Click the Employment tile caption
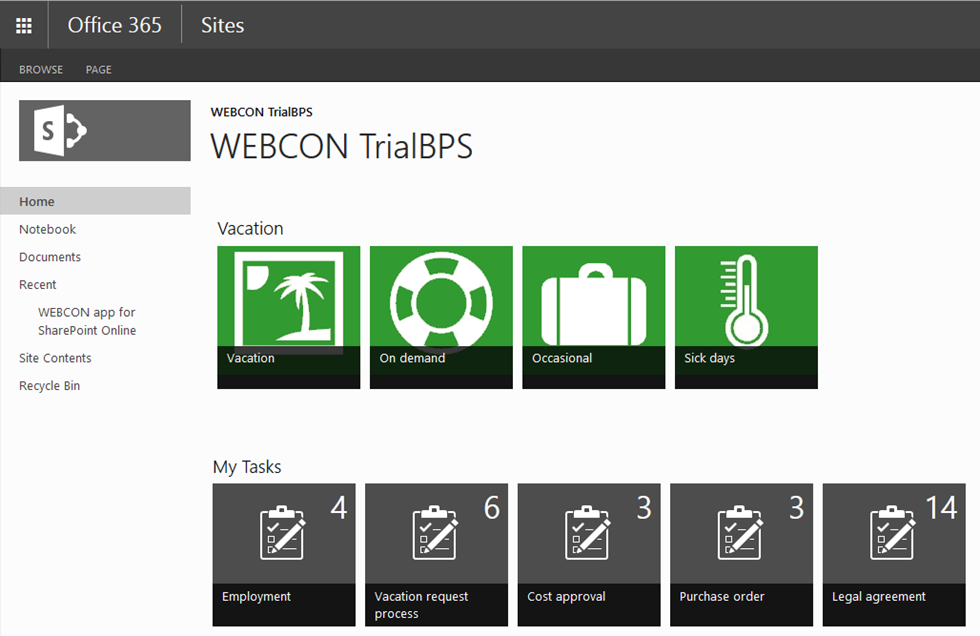980x636 pixels. (256, 597)
